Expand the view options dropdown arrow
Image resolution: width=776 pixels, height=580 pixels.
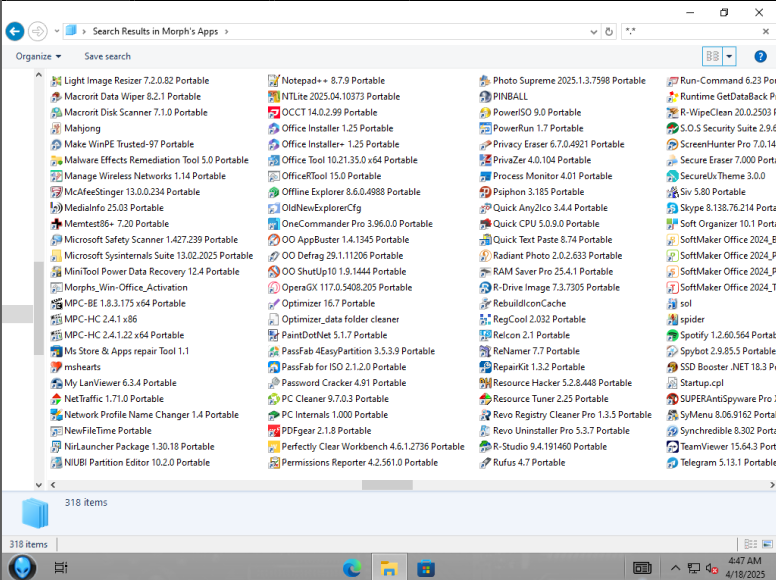pyautogui.click(x=729, y=56)
